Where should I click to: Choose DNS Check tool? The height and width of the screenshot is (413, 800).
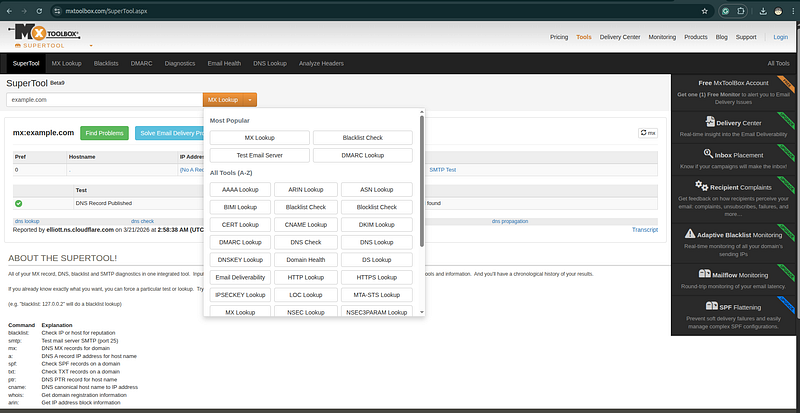[x=306, y=242]
